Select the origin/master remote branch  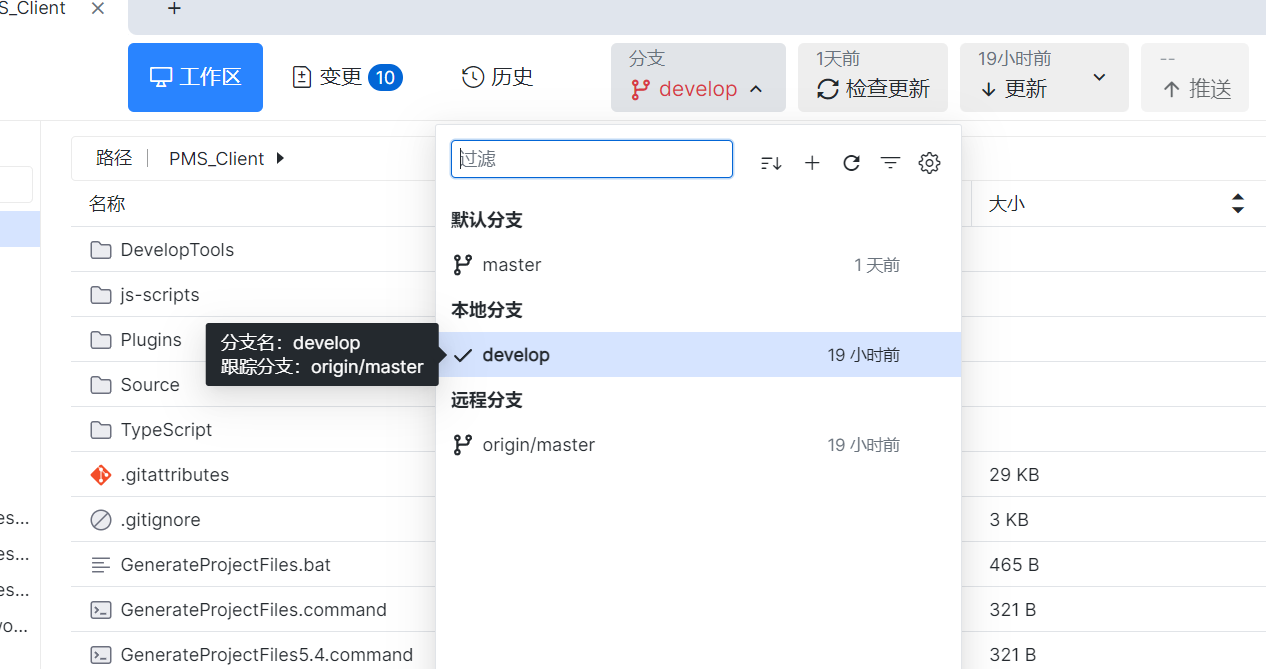pos(698,445)
